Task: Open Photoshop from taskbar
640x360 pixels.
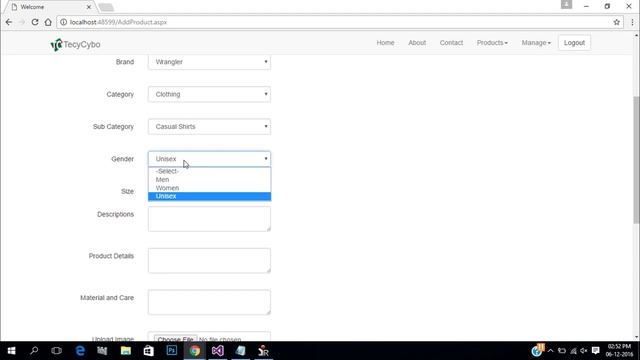Action: click(172, 351)
